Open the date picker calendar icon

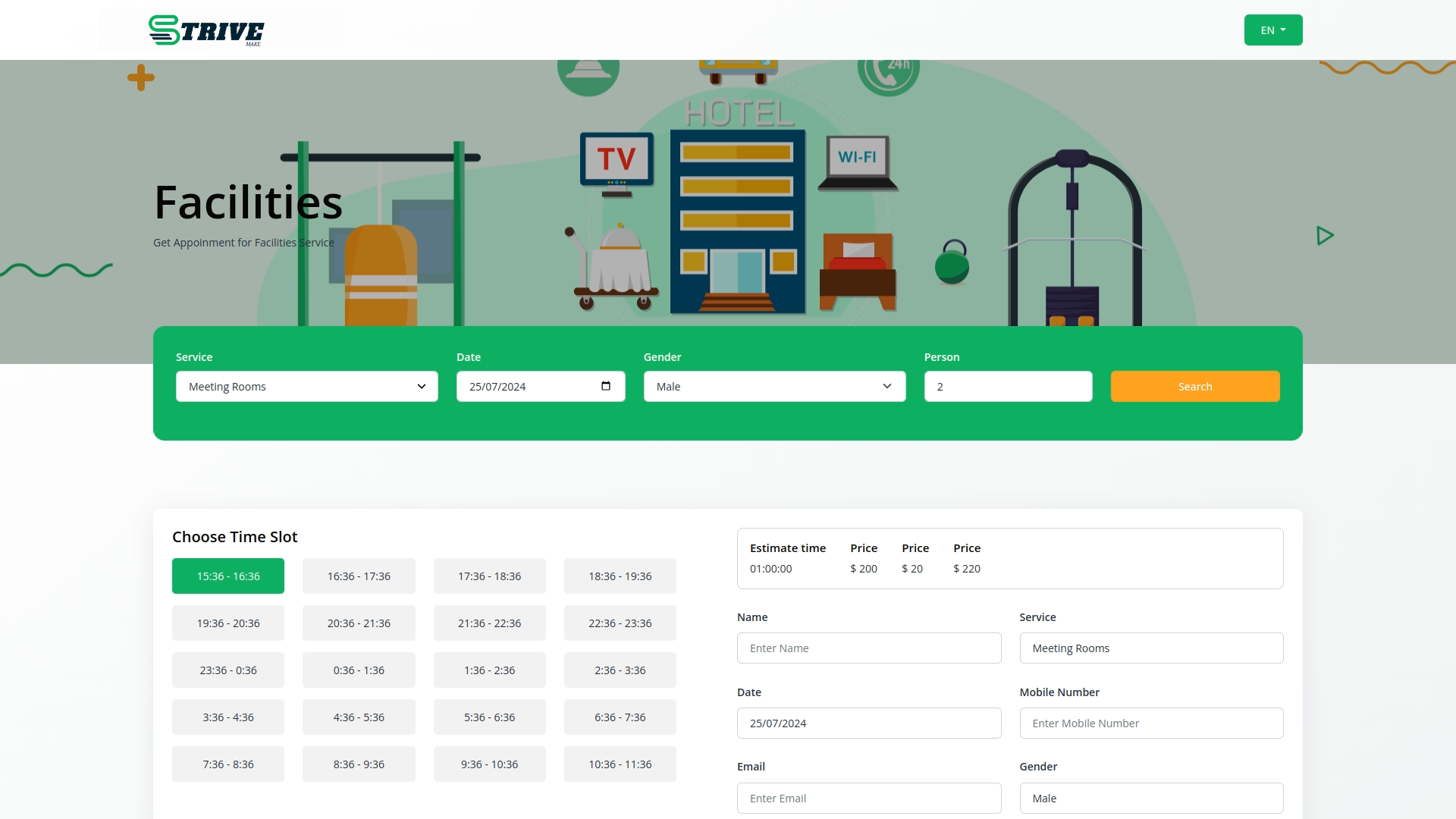pyautogui.click(x=605, y=386)
